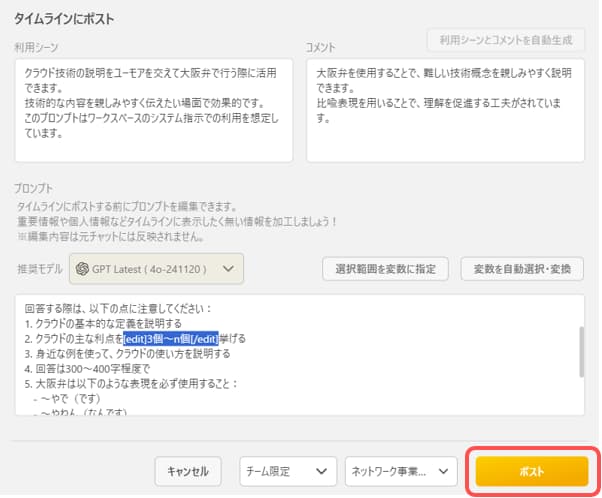Click the クラウドの基本的な定義を説明する line
Image resolution: width=602 pixels, height=498 pixels.
(103, 323)
